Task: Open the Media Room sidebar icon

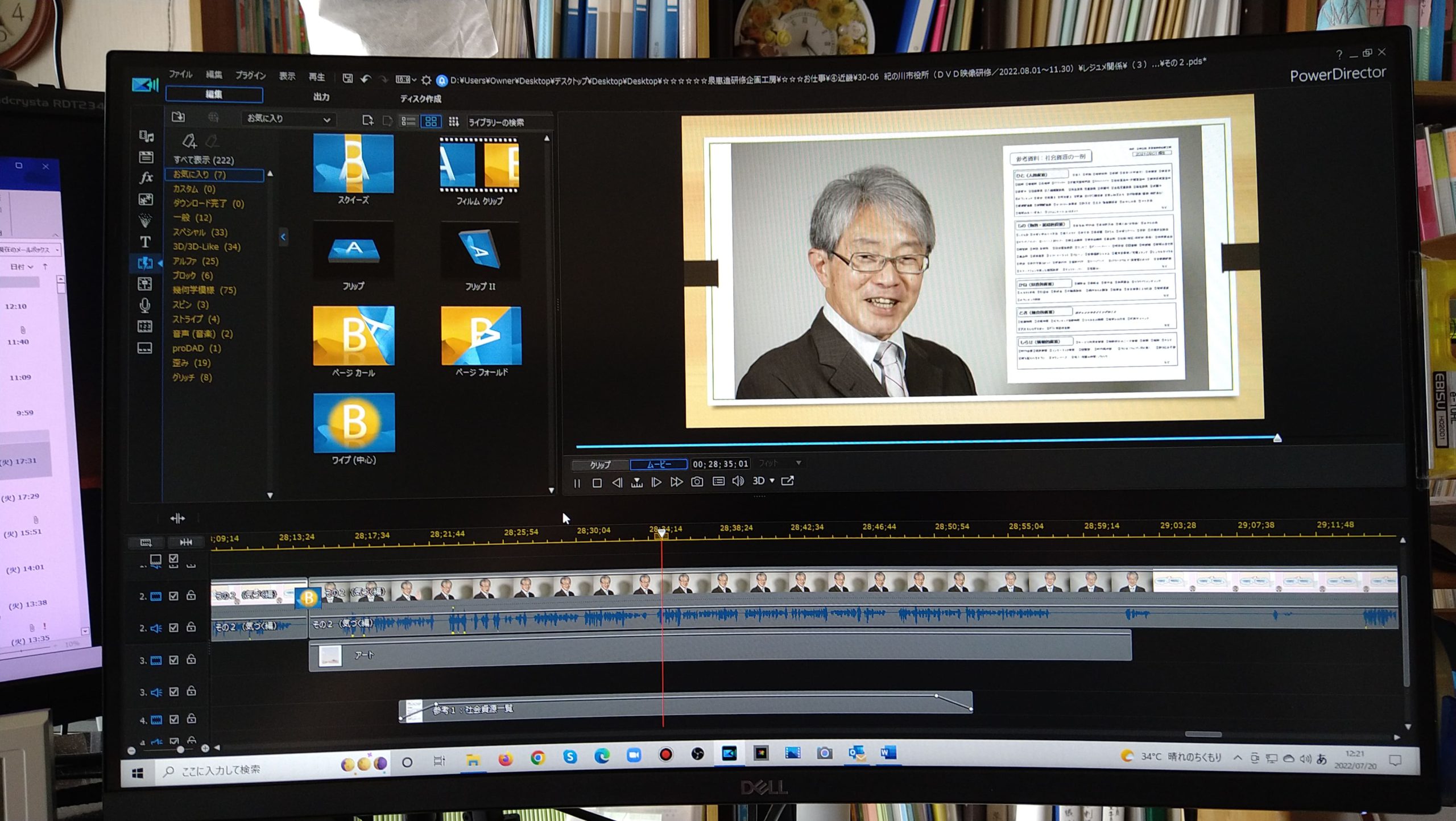Action: [x=146, y=136]
